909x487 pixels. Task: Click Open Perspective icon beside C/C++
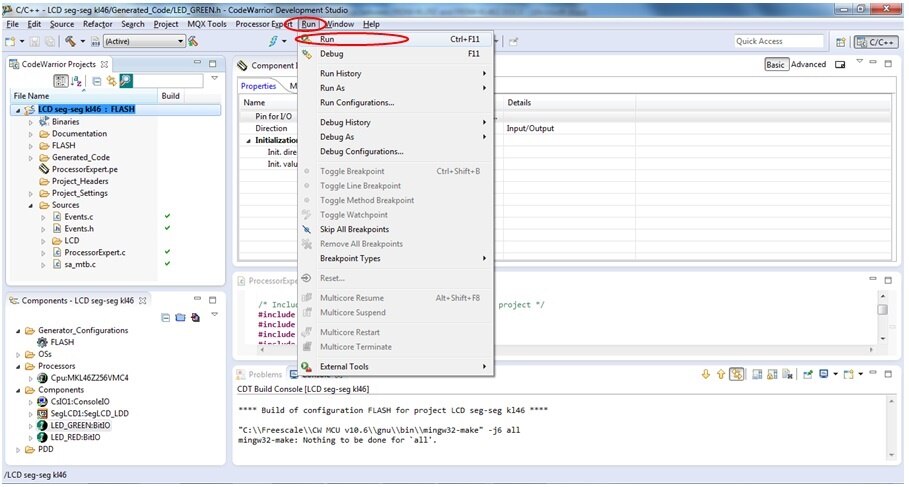coord(841,41)
